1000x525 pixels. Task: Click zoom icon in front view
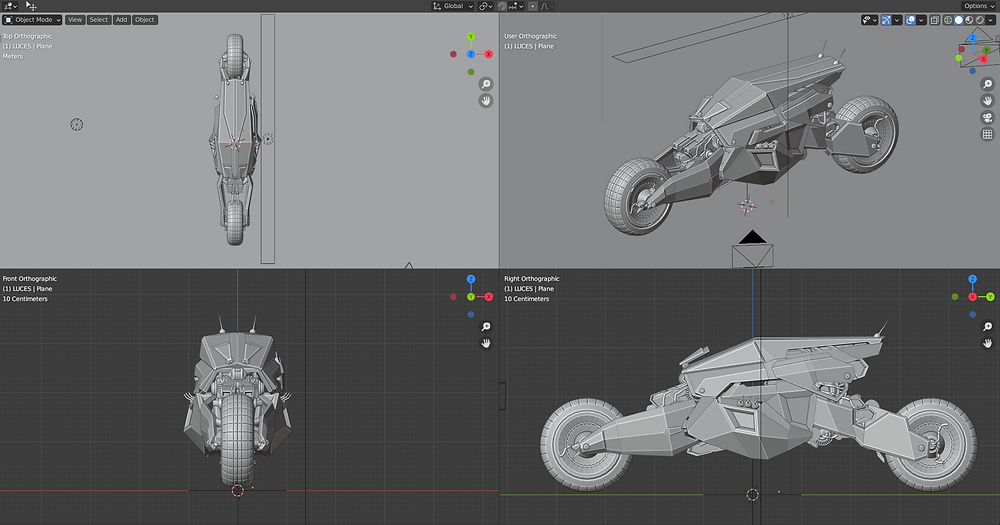486,327
